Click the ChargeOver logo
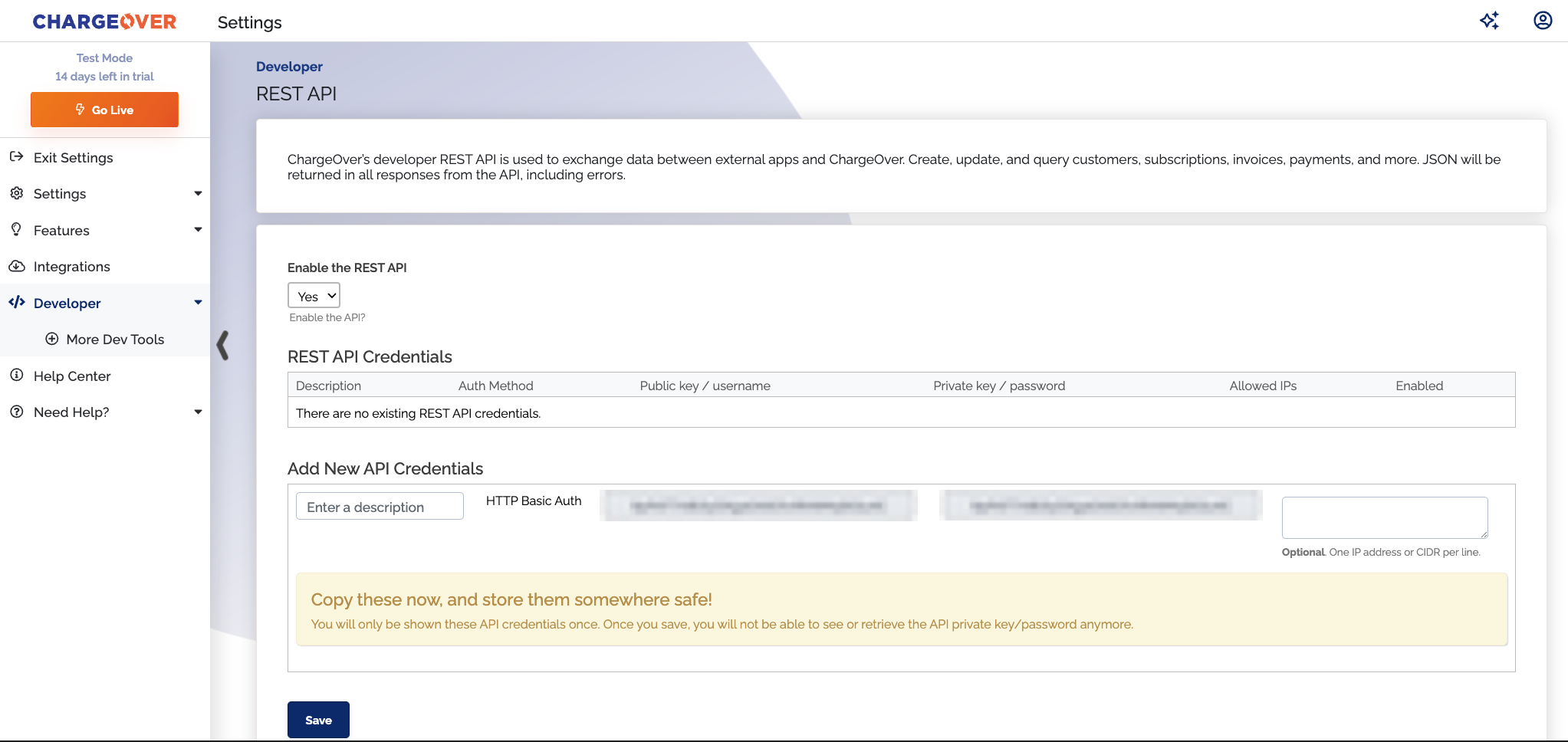1568x742 pixels. pyautogui.click(x=104, y=21)
